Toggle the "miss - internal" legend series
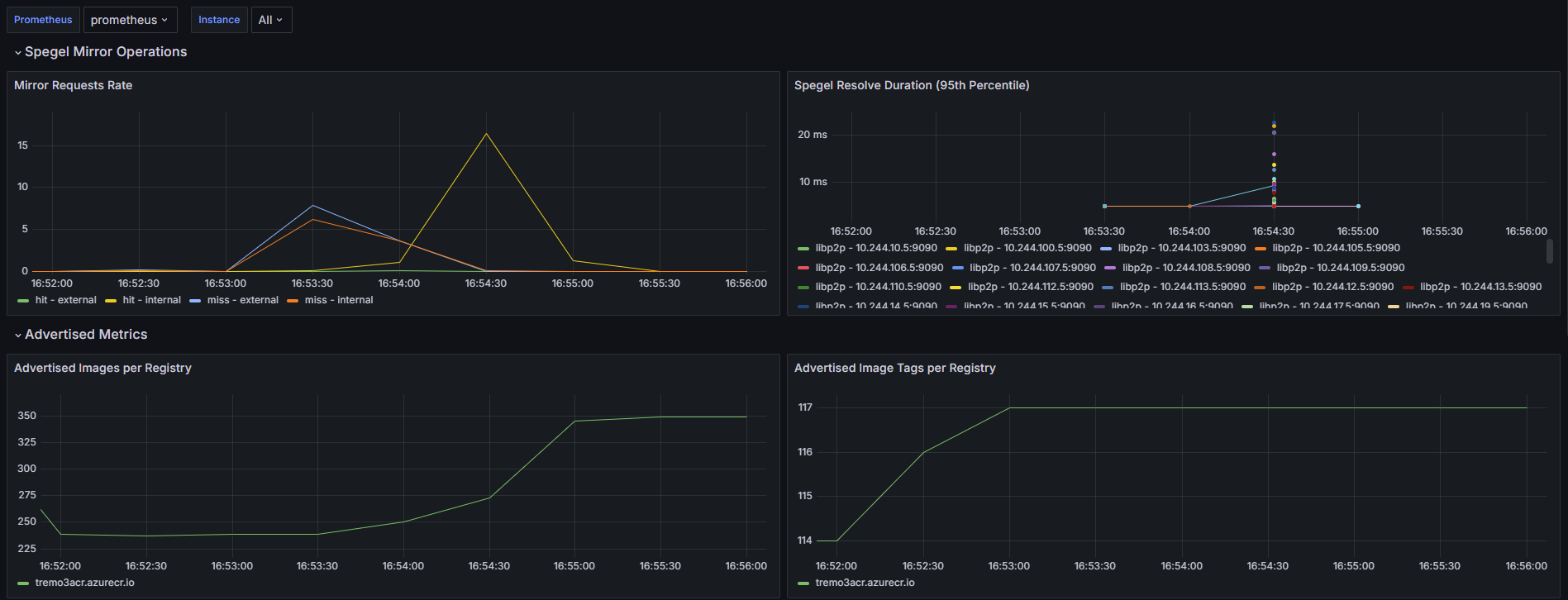Image resolution: width=1568 pixels, height=600 pixels. [338, 300]
